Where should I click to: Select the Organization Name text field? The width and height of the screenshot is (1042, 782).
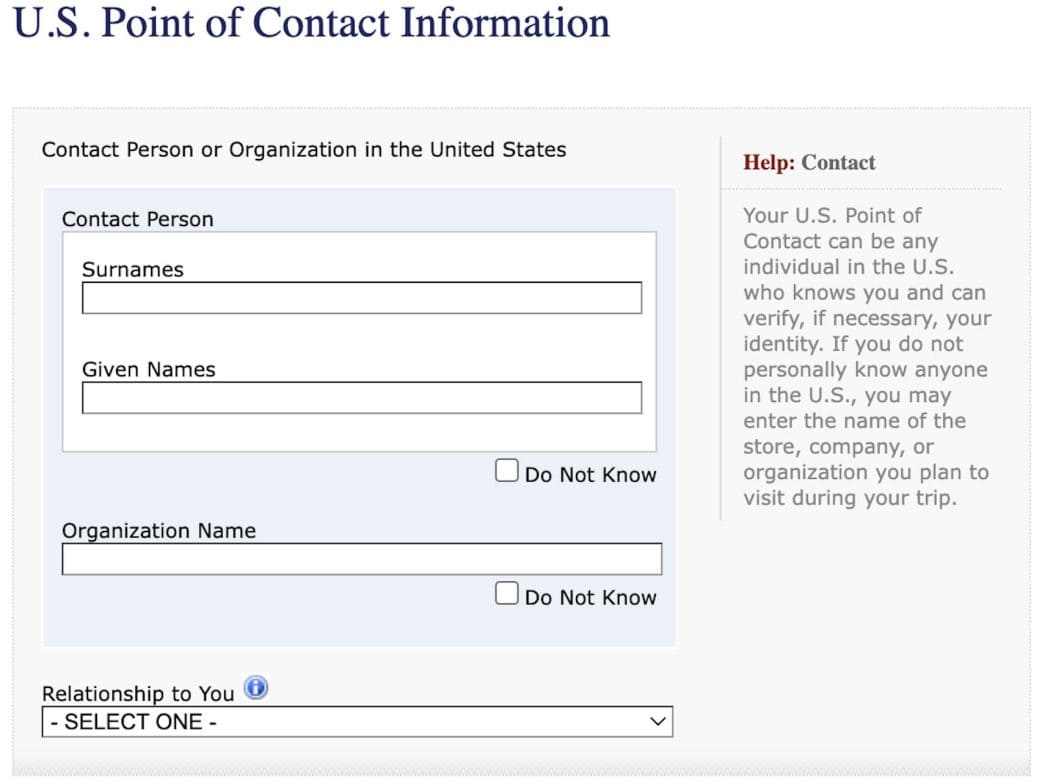[361, 559]
